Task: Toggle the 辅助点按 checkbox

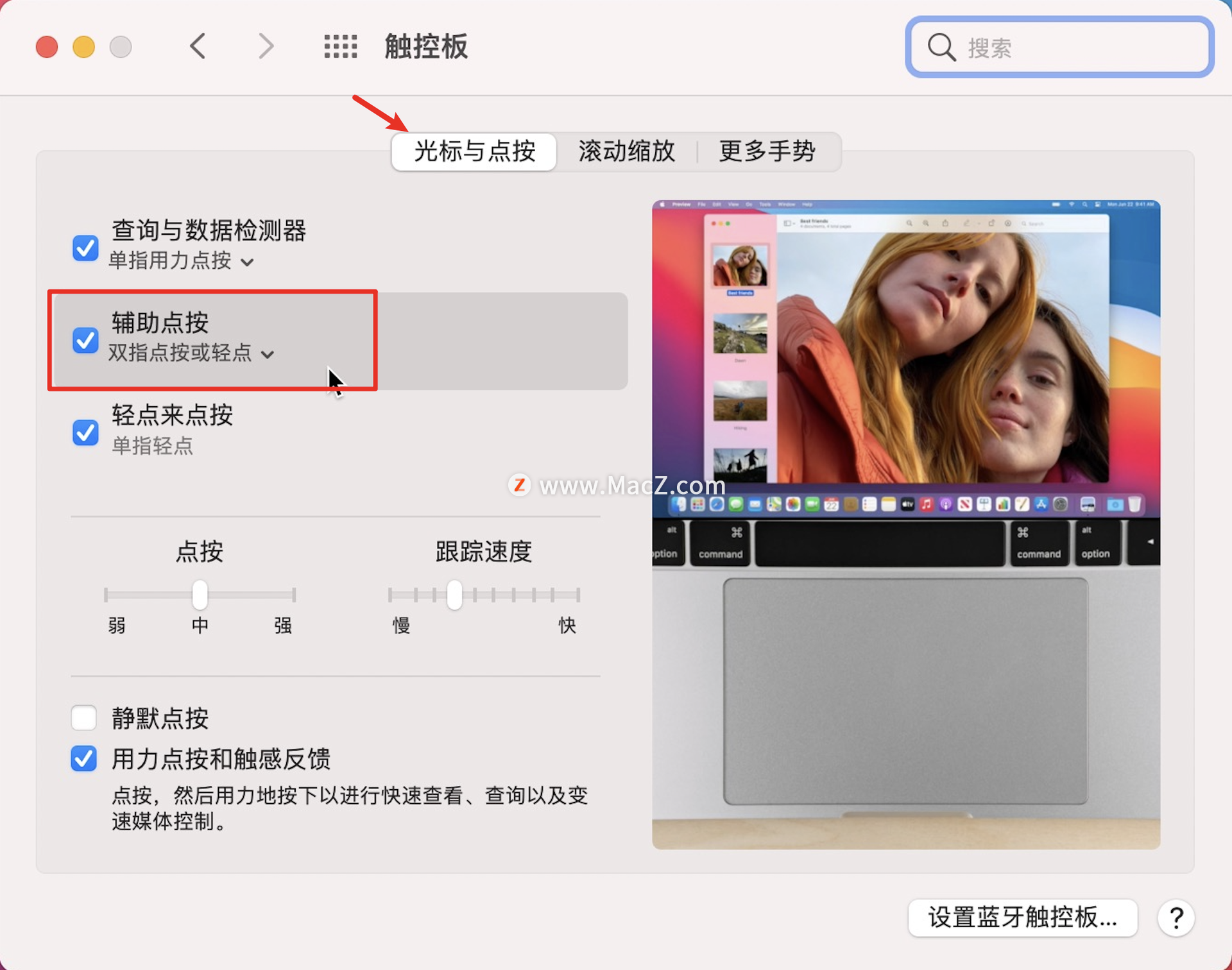Action: coord(85,340)
